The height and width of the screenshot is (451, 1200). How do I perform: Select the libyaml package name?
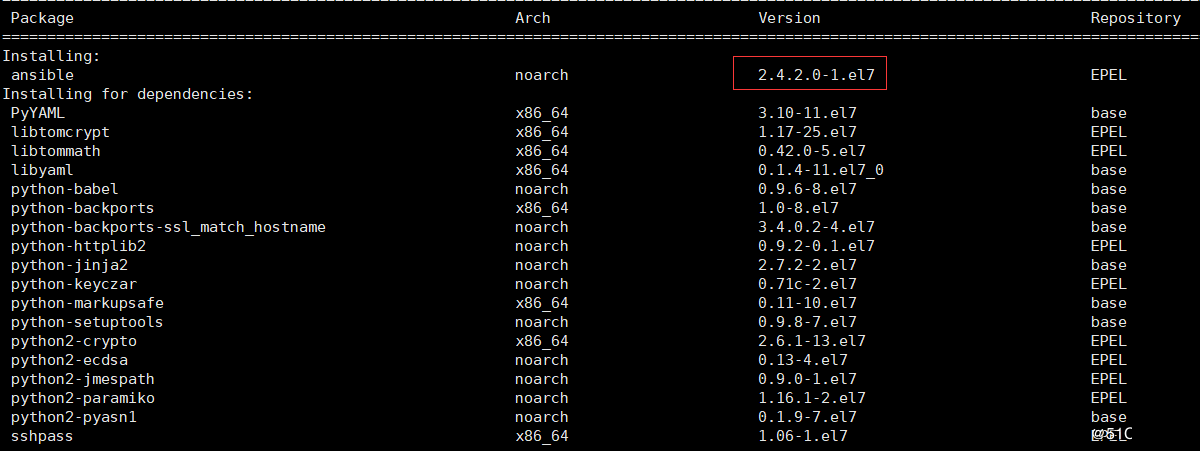(x=42, y=170)
